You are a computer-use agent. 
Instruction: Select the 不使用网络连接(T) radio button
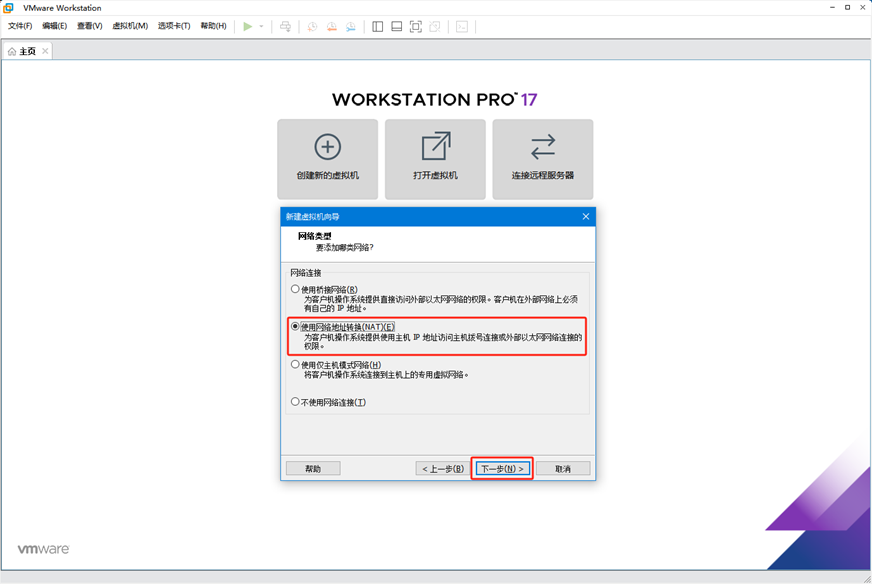click(x=295, y=402)
